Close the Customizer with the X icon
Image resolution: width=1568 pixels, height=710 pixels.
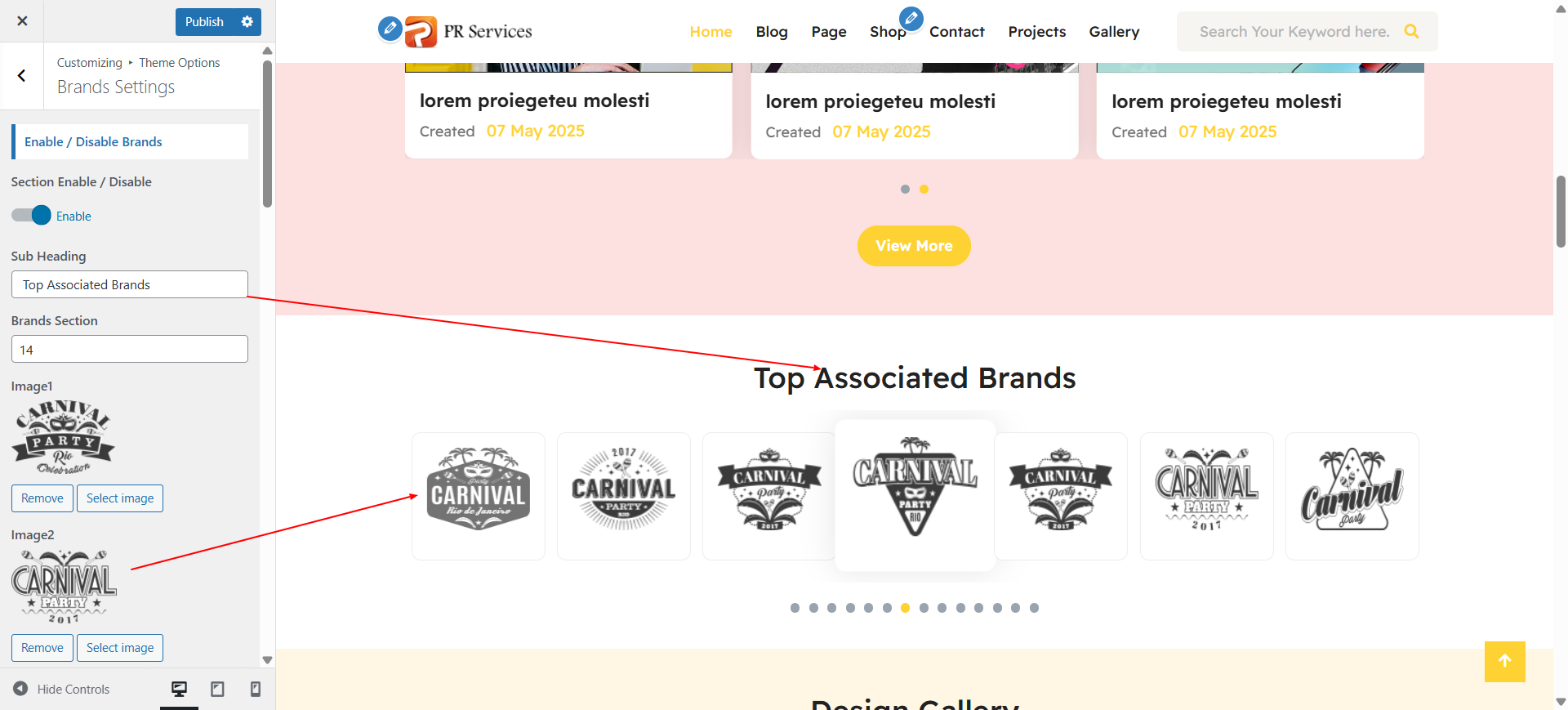pos(22,21)
